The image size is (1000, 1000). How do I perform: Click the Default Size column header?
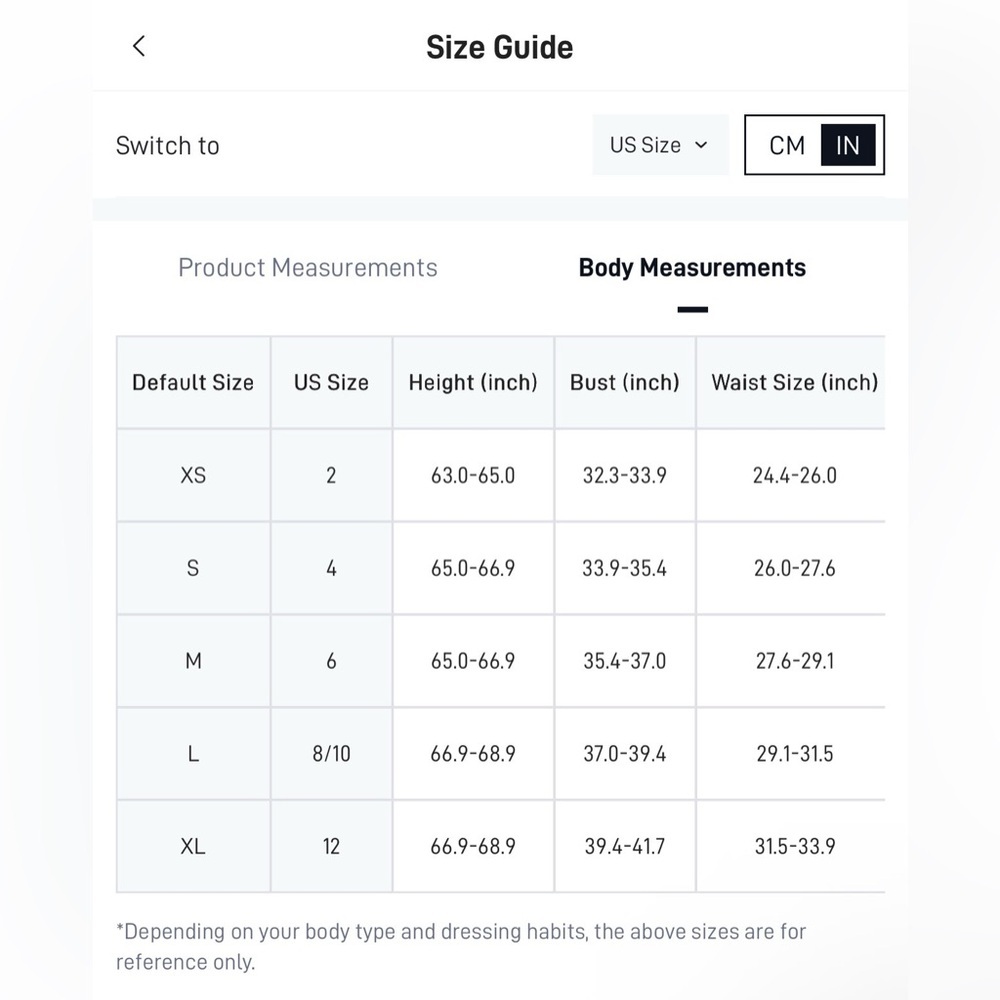click(193, 383)
